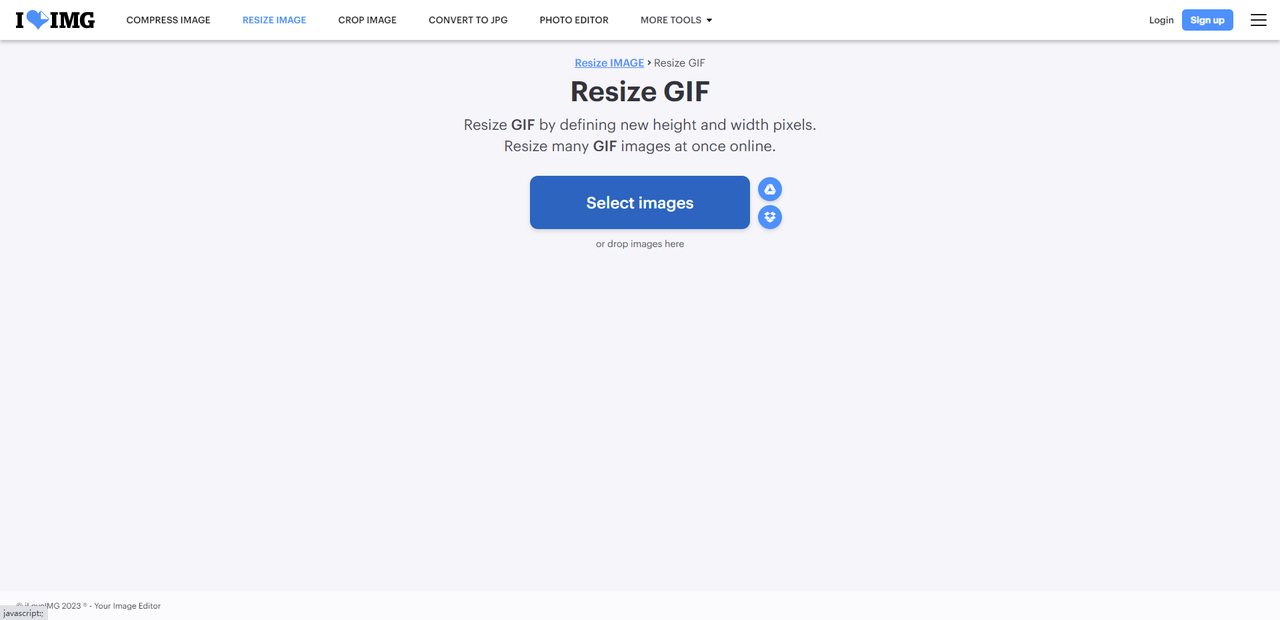The image size is (1280, 620).
Task: Follow the Resize IMAGE breadcrumb link
Action: 609,63
